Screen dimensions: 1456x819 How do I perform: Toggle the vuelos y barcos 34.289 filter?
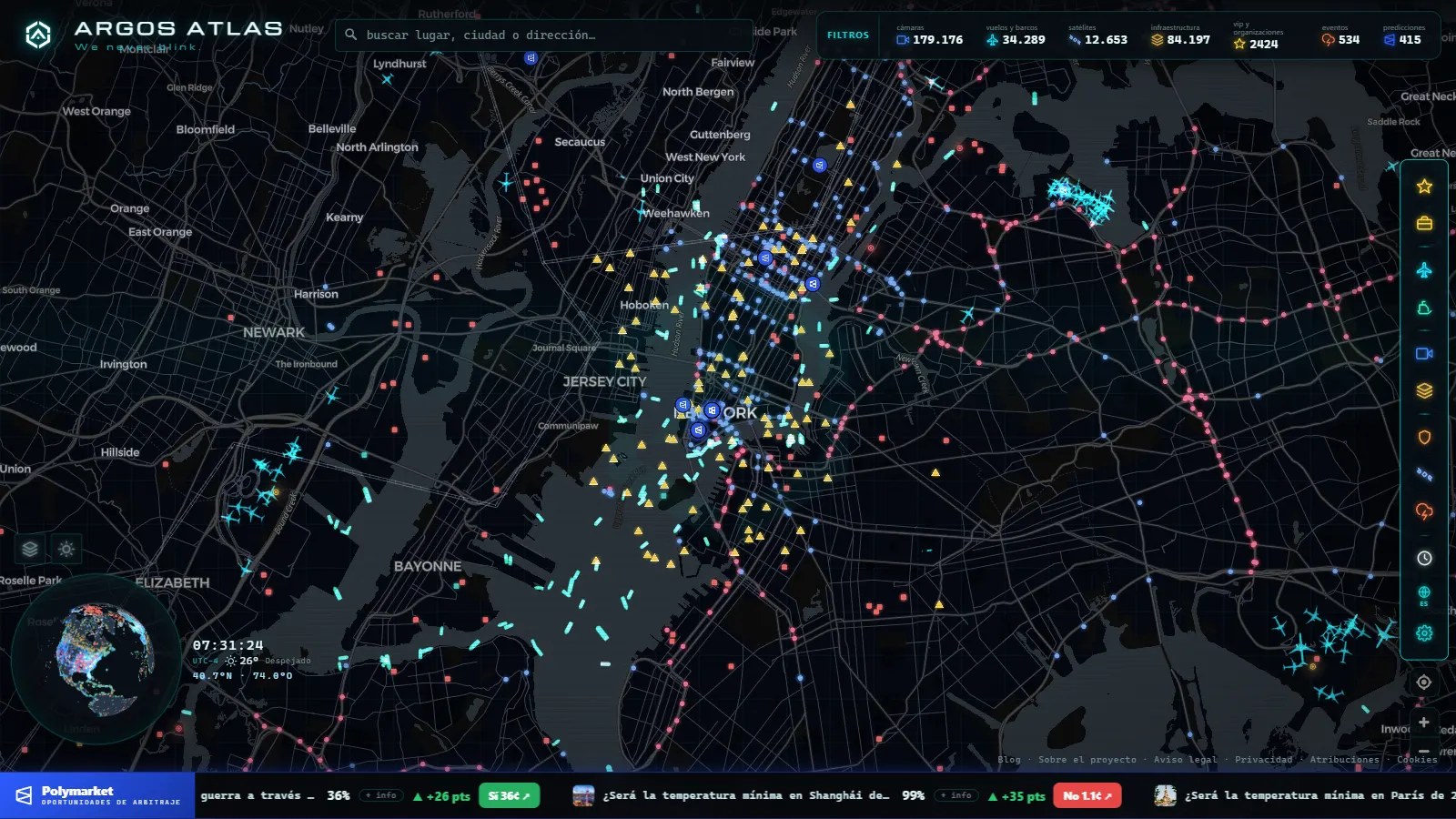(1016, 35)
